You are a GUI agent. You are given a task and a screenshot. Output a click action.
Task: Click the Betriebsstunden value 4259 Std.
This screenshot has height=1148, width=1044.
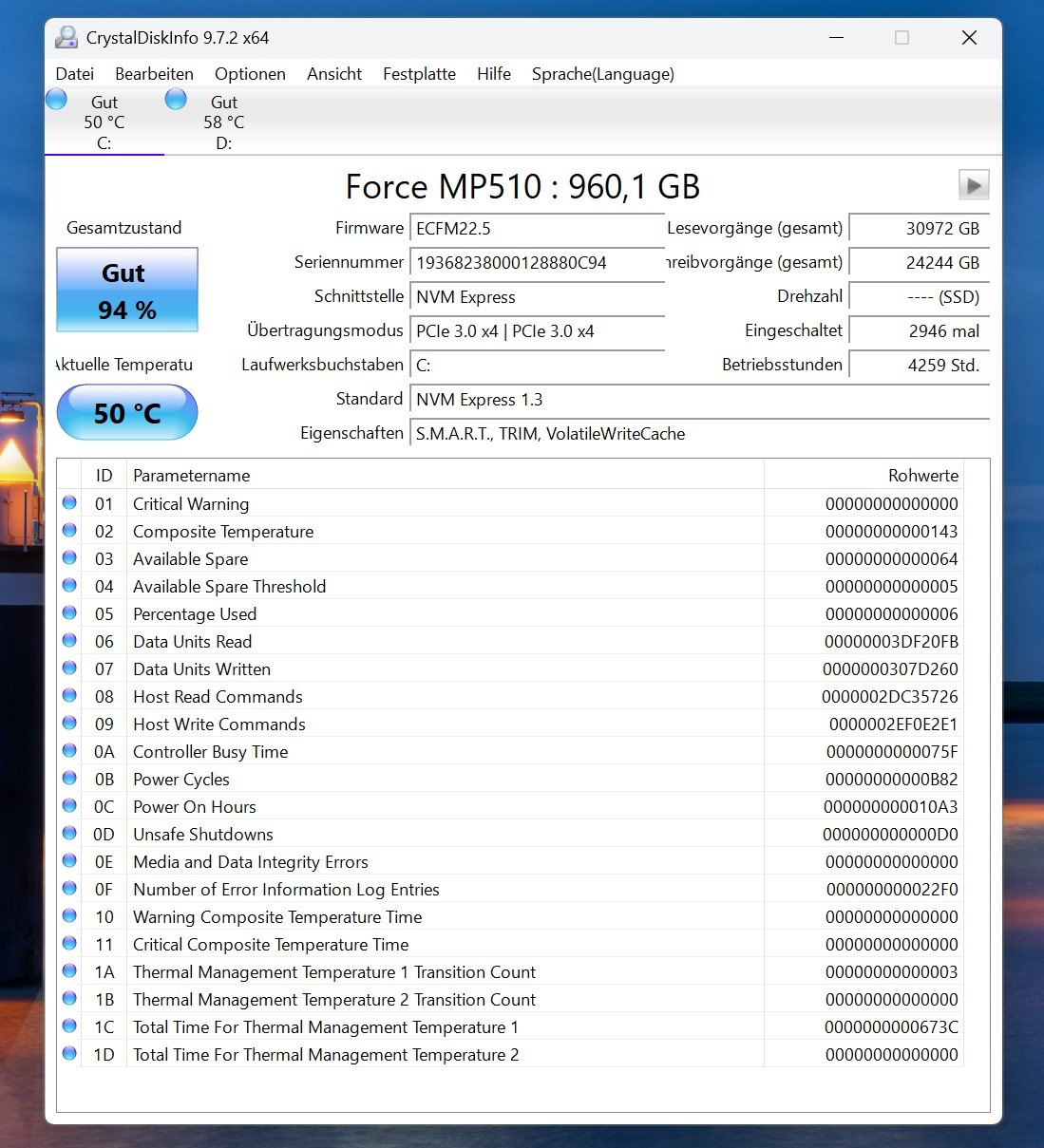(x=920, y=366)
